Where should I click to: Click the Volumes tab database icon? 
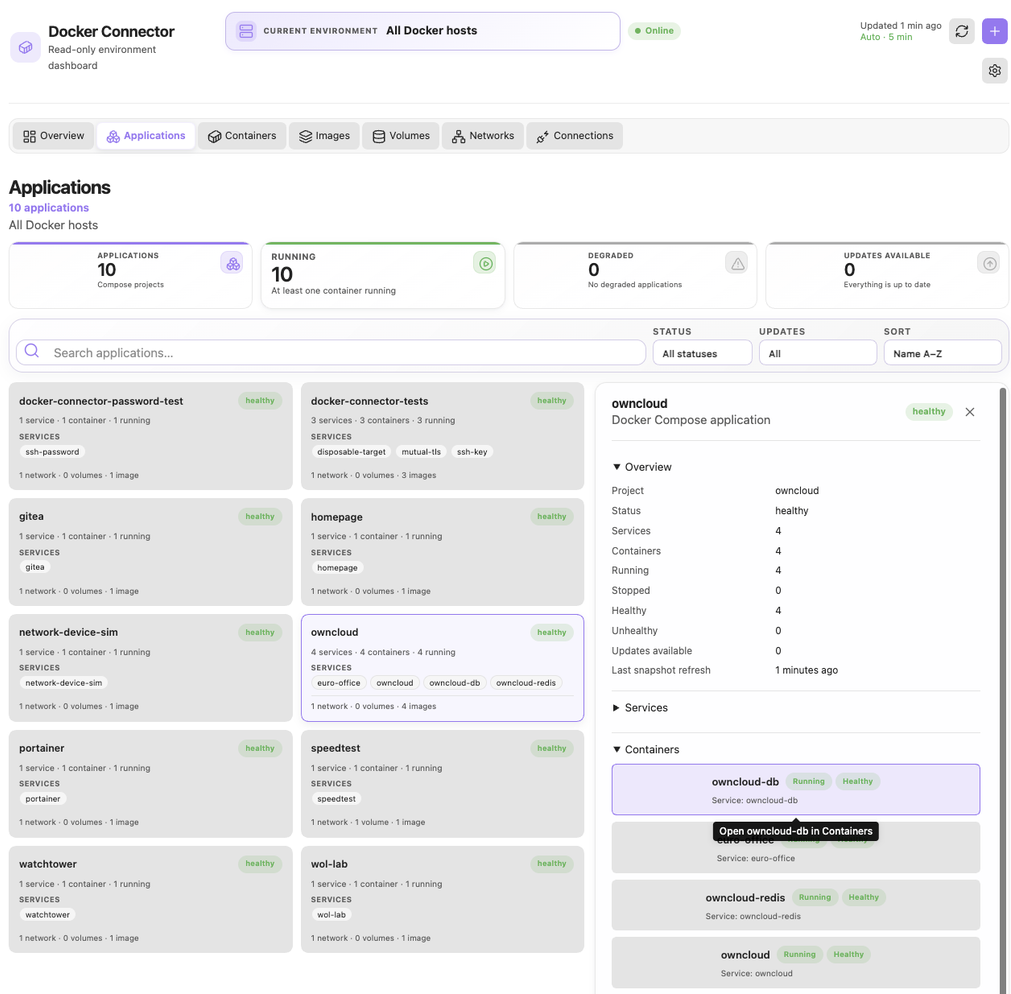378,136
